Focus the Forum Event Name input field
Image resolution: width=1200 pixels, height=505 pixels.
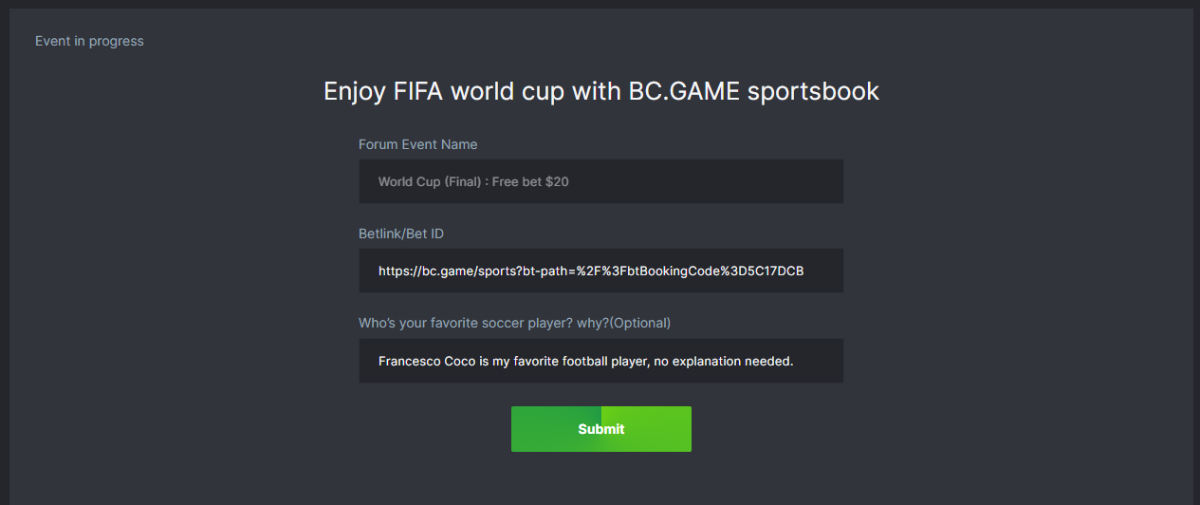pos(601,182)
